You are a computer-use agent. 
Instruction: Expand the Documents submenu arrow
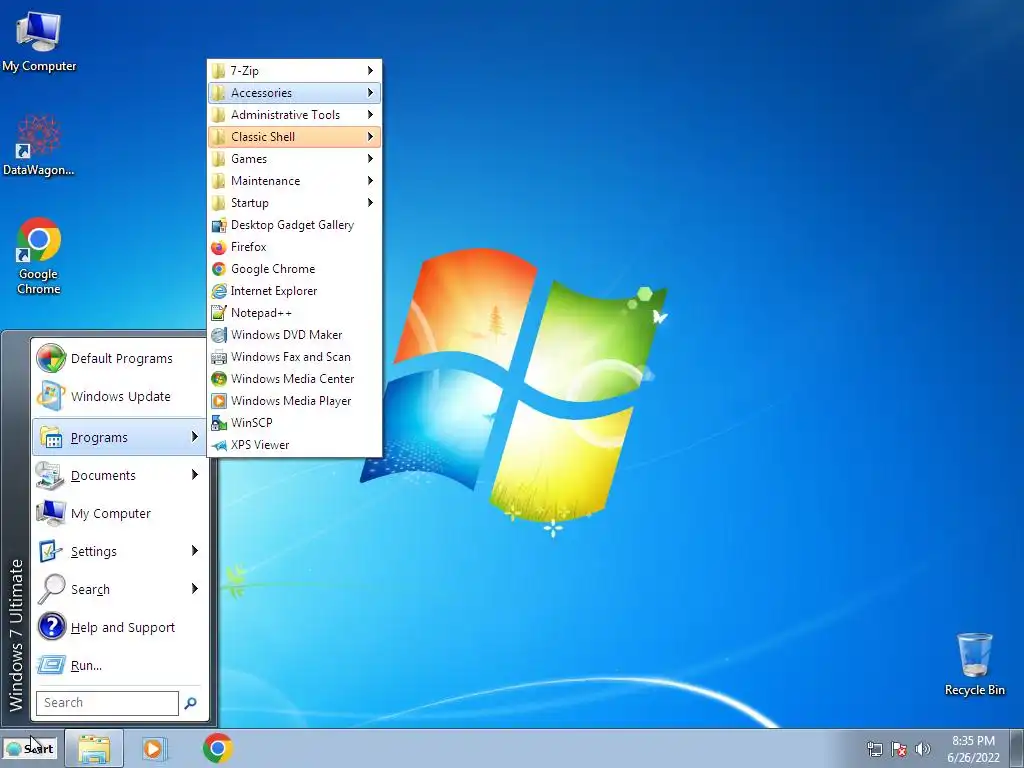coord(195,475)
